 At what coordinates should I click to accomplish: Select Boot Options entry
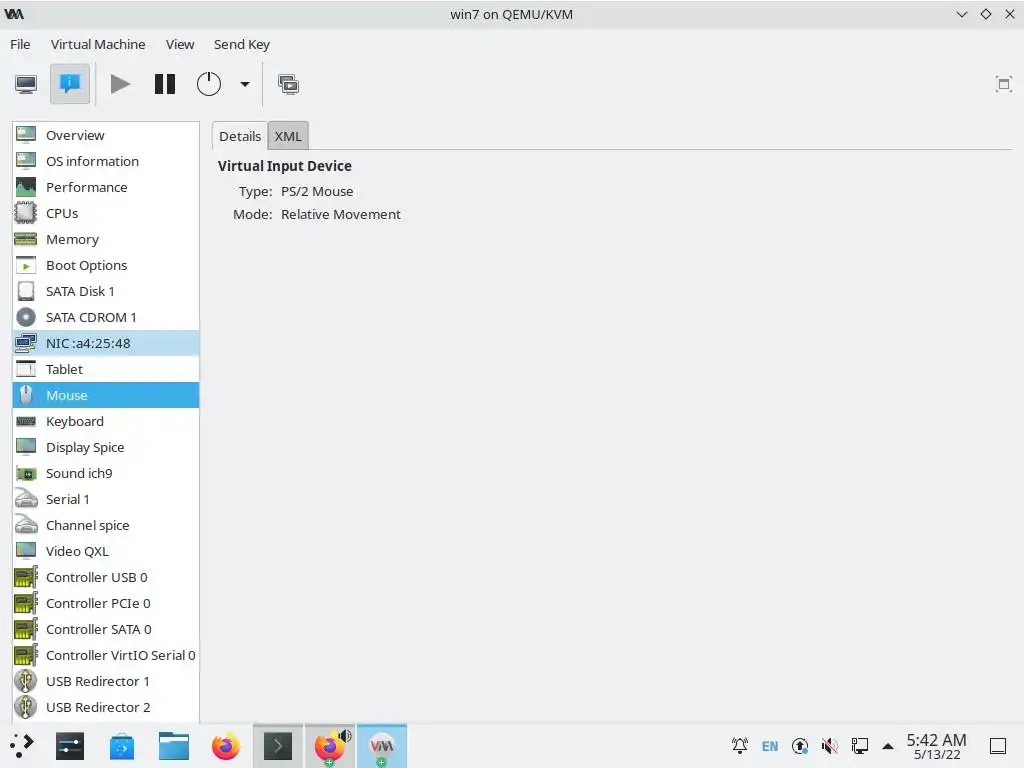coord(106,265)
